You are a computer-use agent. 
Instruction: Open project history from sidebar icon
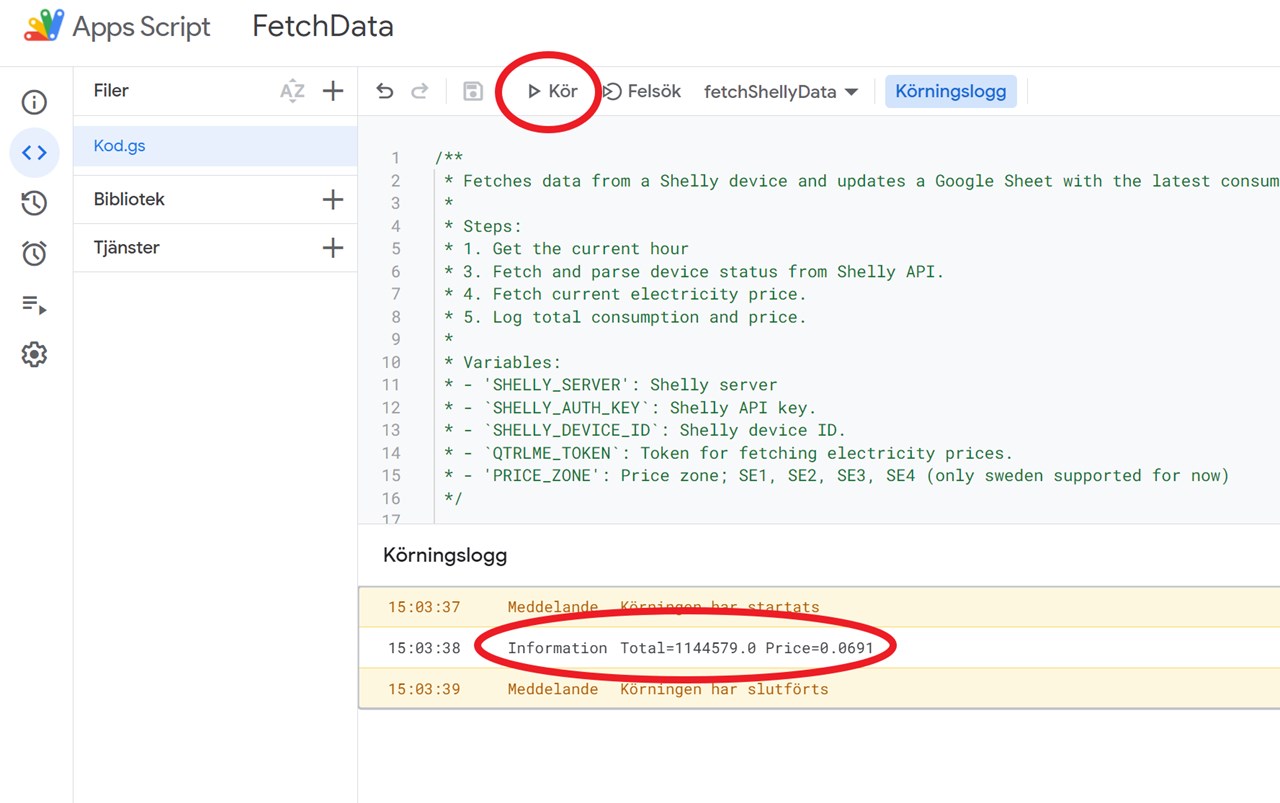34,203
